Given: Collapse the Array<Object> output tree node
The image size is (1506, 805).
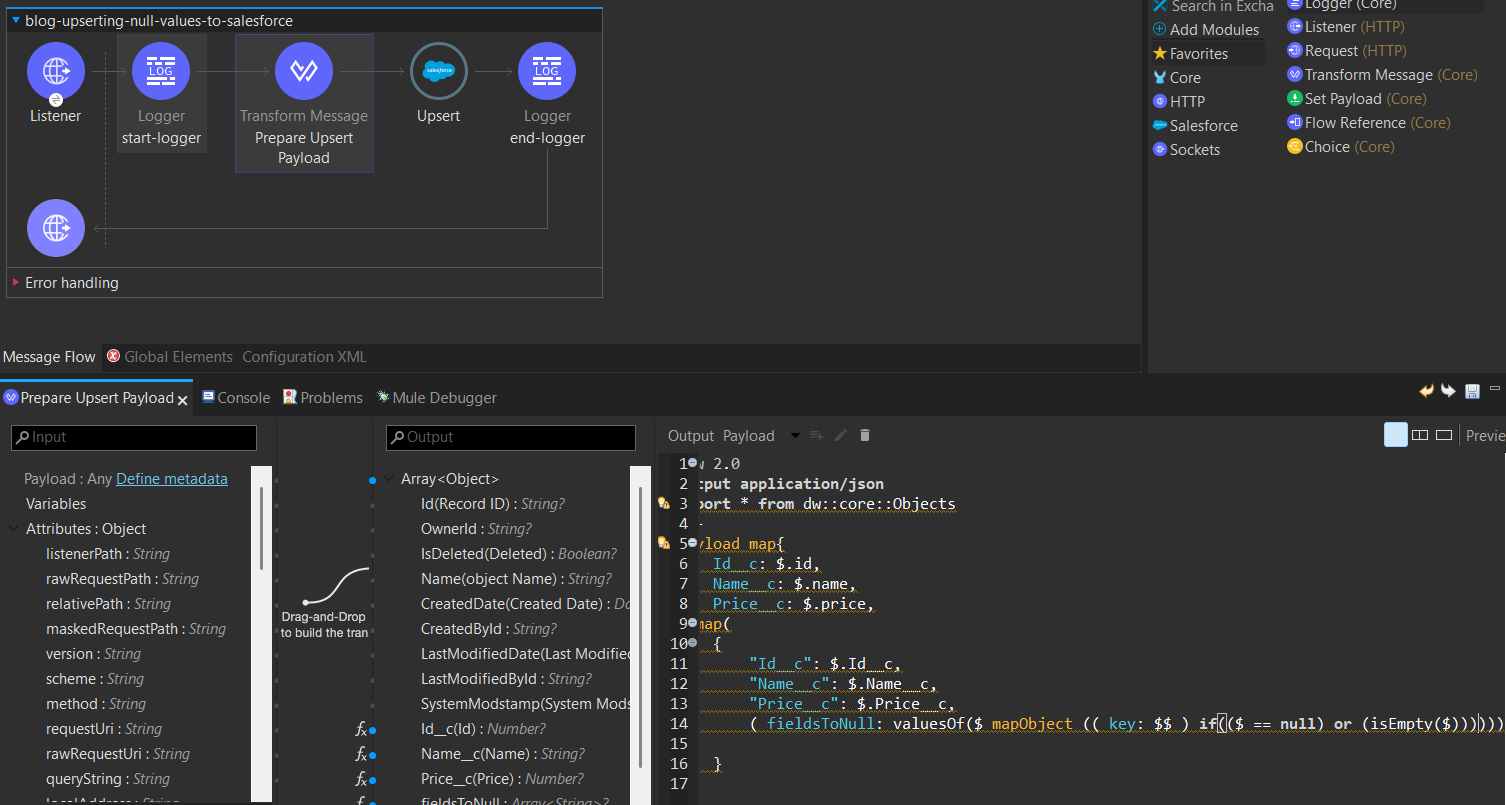Looking at the screenshot, I should (x=388, y=479).
